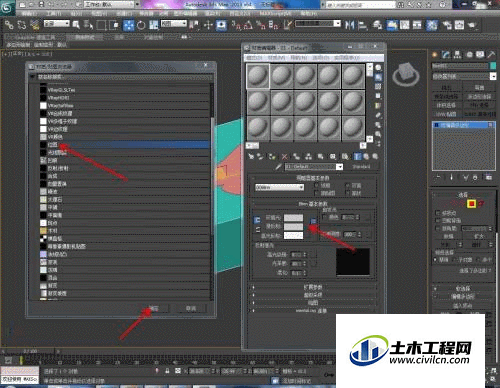The height and width of the screenshot is (388, 500).
Task: Click the Get Material icon
Action: point(251,156)
